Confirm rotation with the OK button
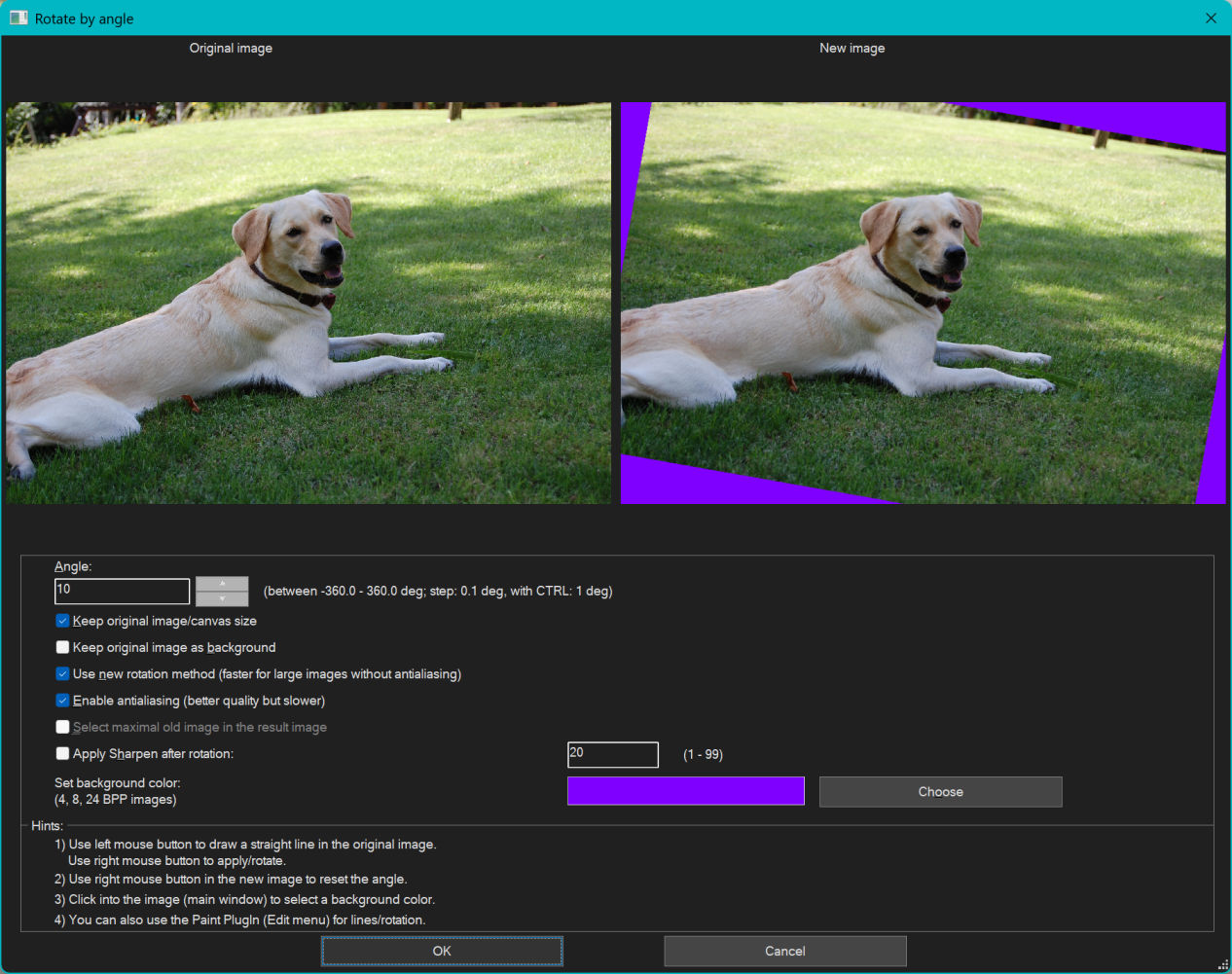Image resolution: width=1232 pixels, height=974 pixels. (x=442, y=951)
